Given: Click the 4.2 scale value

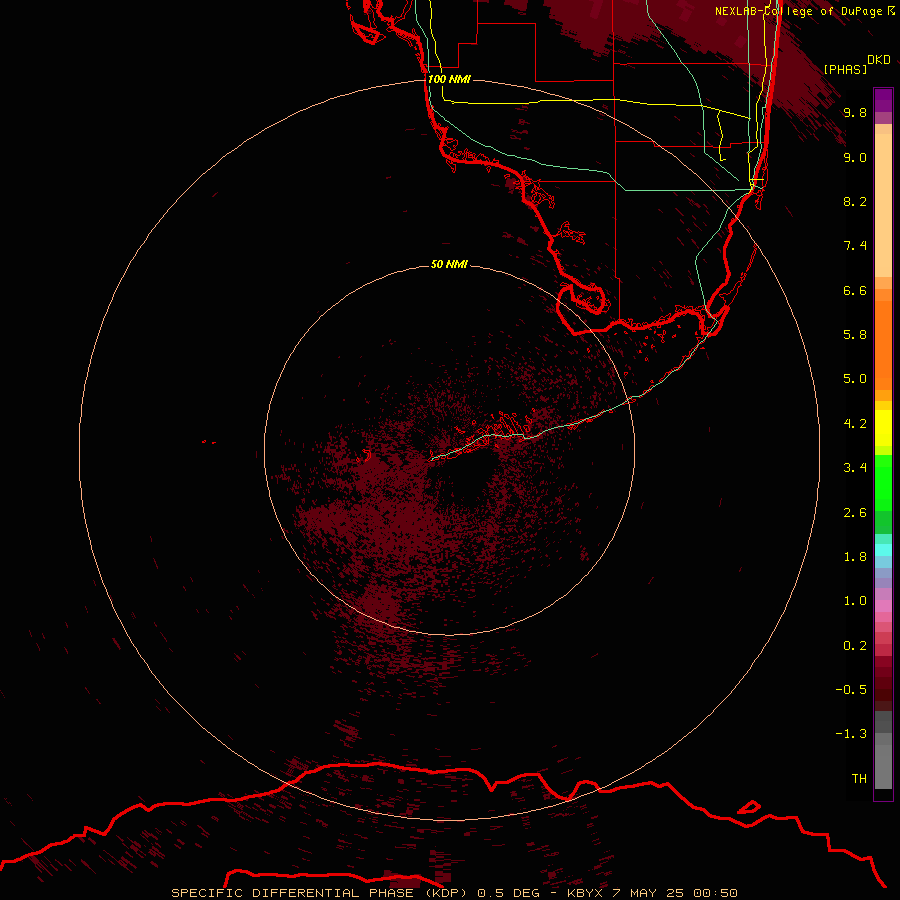Looking at the screenshot, I should coord(855,424).
